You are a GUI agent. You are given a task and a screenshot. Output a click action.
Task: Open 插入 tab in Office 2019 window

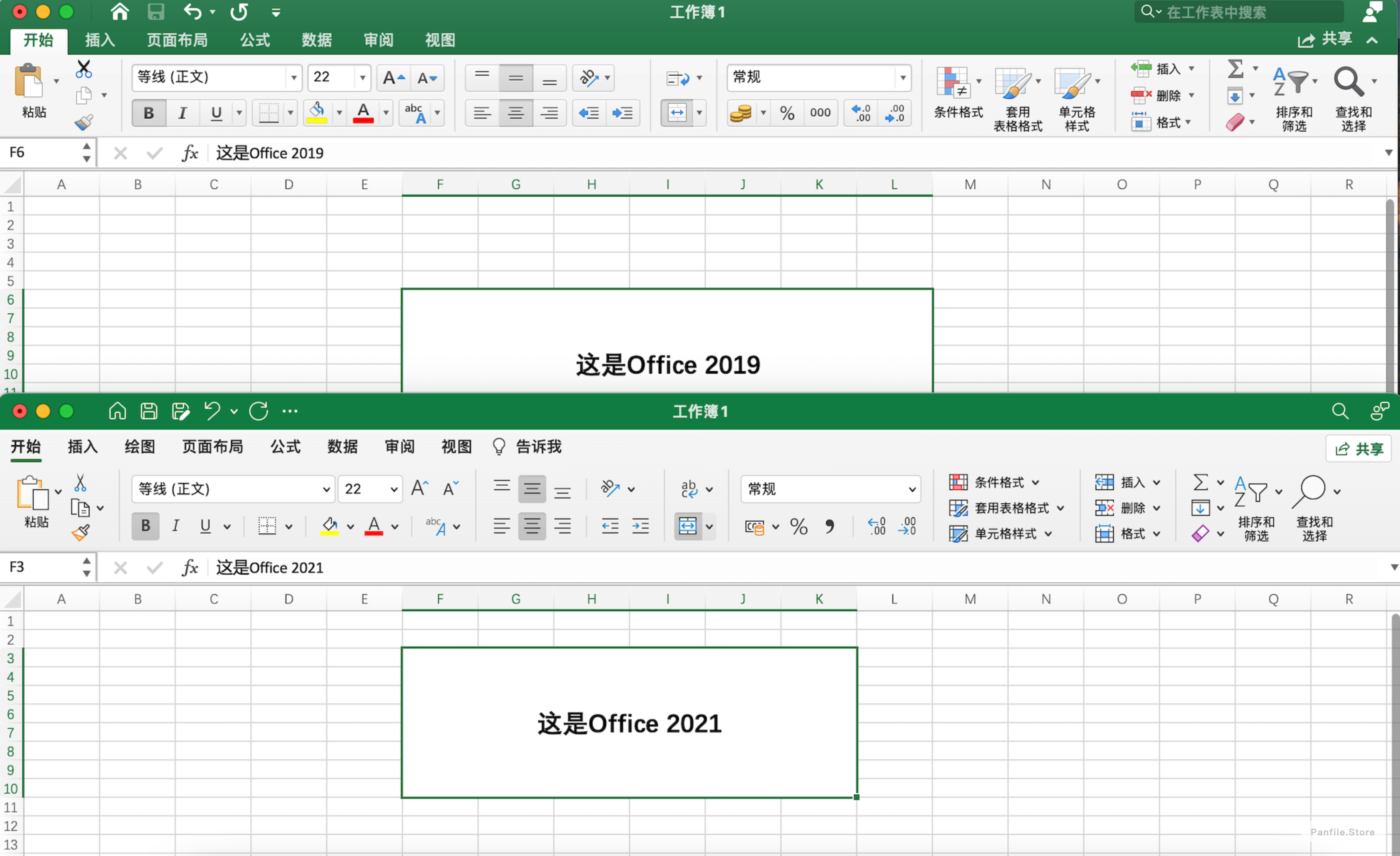tap(100, 40)
